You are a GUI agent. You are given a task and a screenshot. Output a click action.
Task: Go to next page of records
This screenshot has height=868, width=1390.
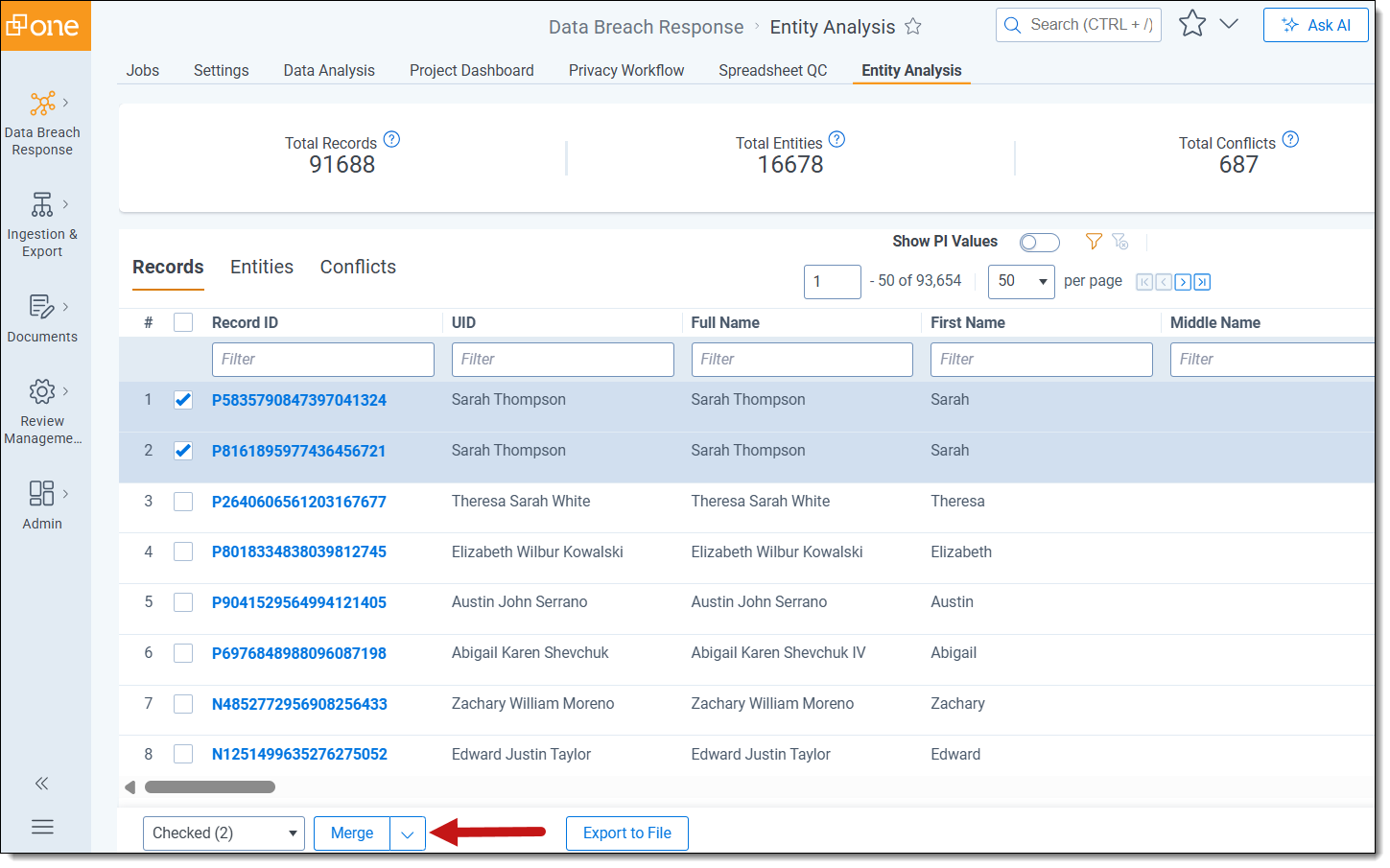(x=1183, y=282)
